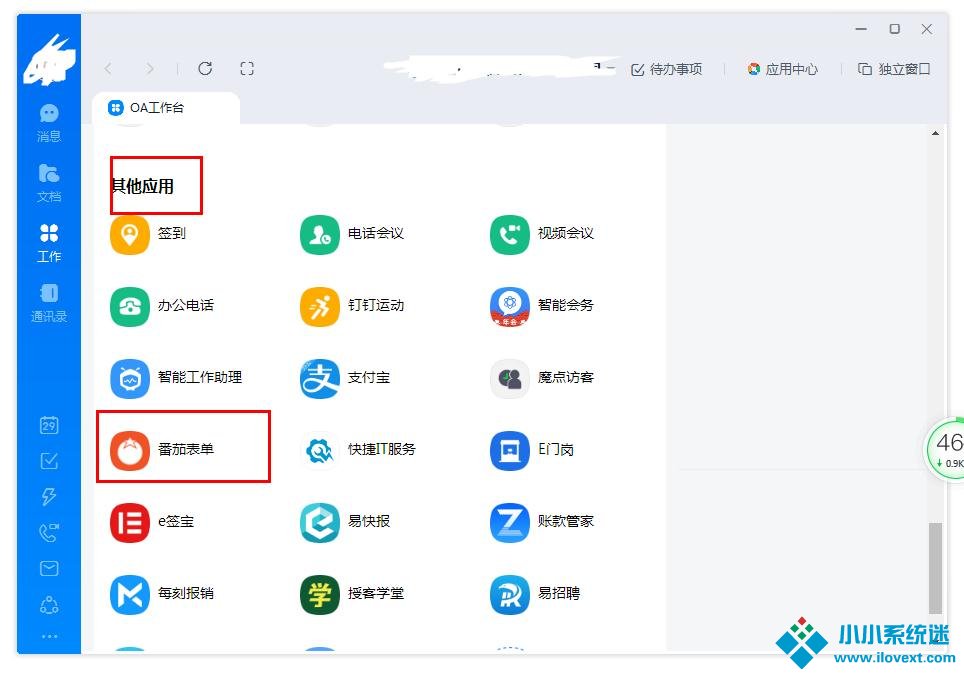Open the 应用中心 app center
The width and height of the screenshot is (964, 674).
tap(782, 69)
